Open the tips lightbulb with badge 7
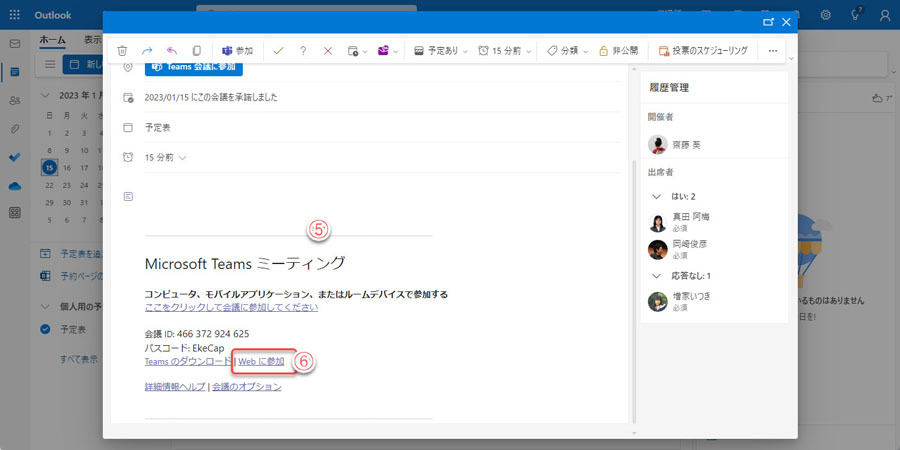The image size is (900, 450). coord(855,15)
